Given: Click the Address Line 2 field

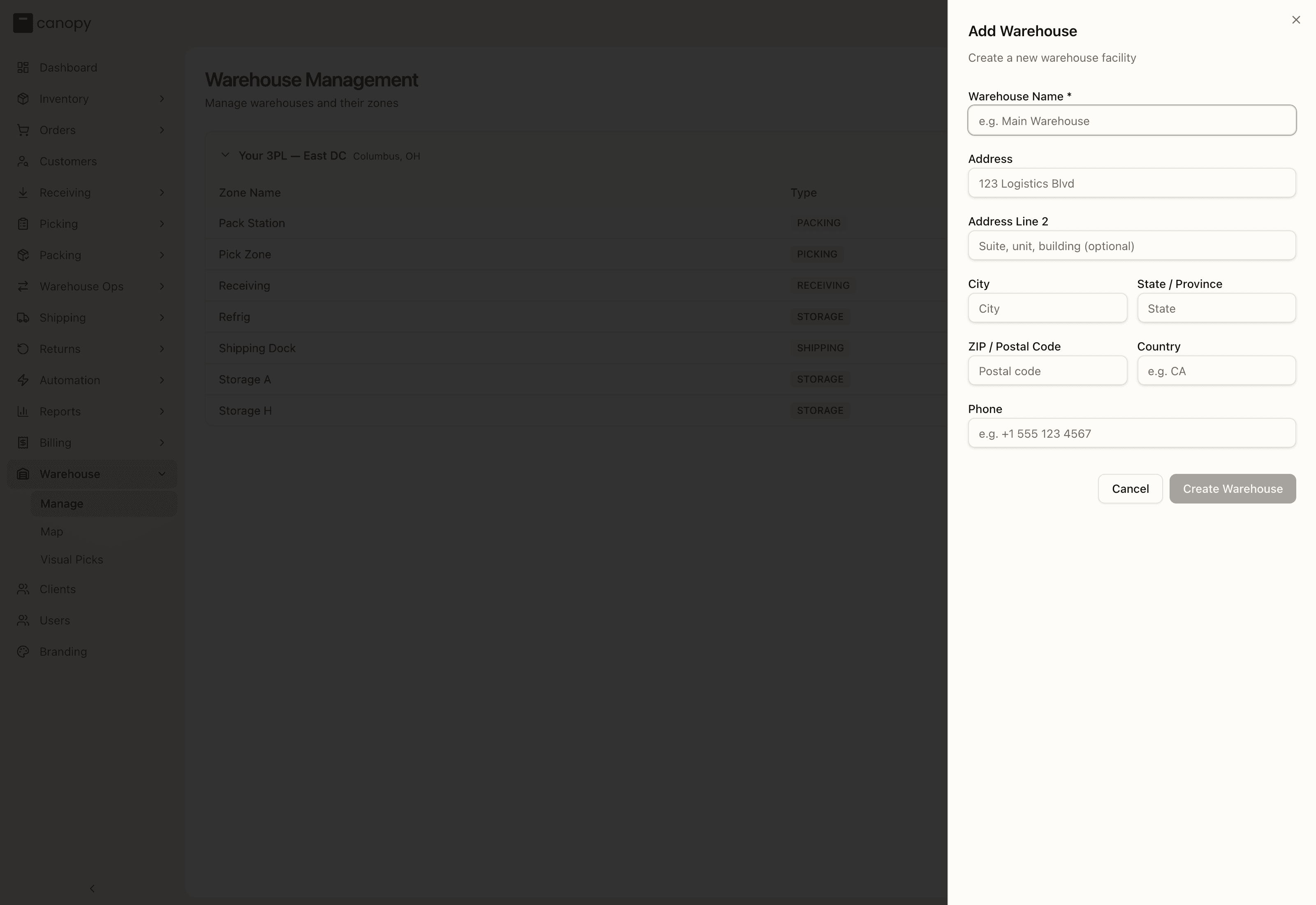Looking at the screenshot, I should 1132,245.
